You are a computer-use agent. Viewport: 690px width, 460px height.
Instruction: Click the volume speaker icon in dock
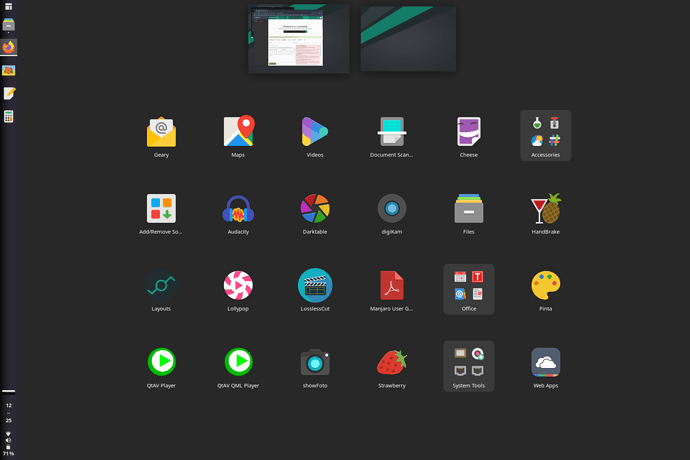[x=8, y=440]
